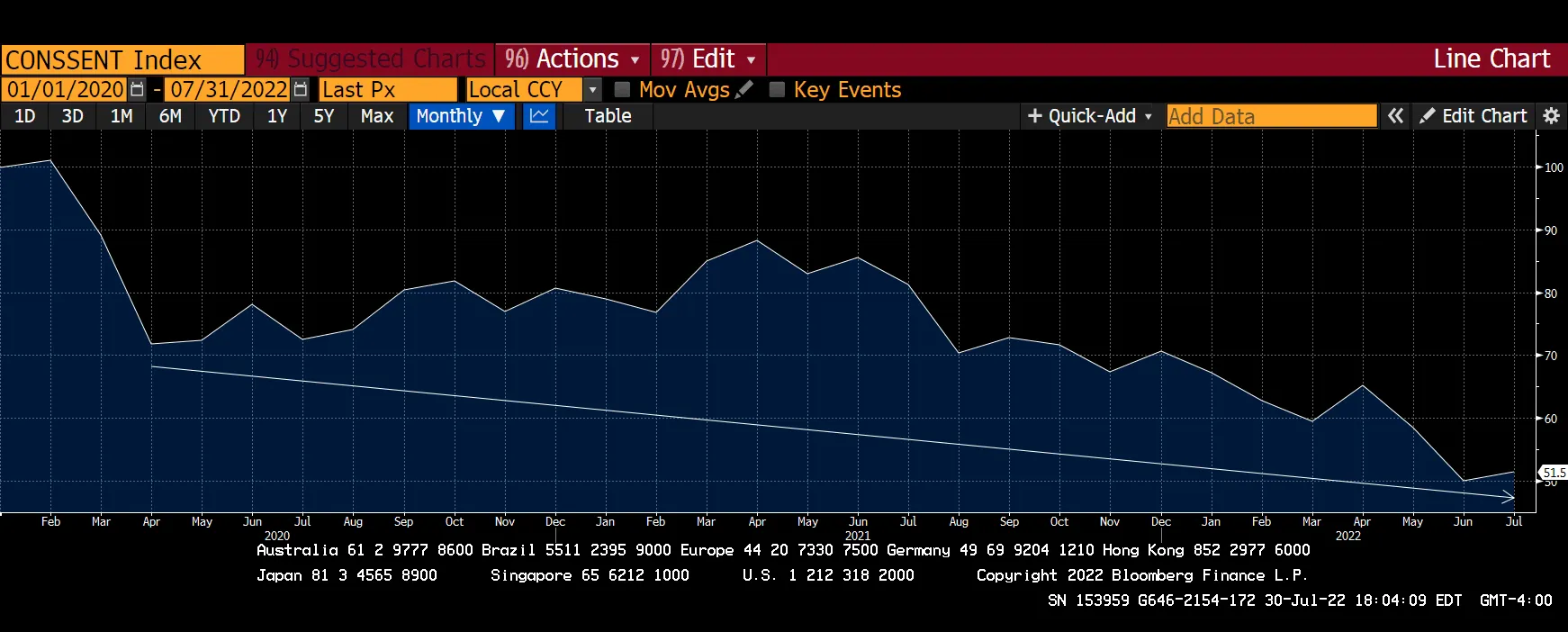The height and width of the screenshot is (632, 1568).
Task: Expand the Quick-Add dropdown
Action: point(1089,116)
